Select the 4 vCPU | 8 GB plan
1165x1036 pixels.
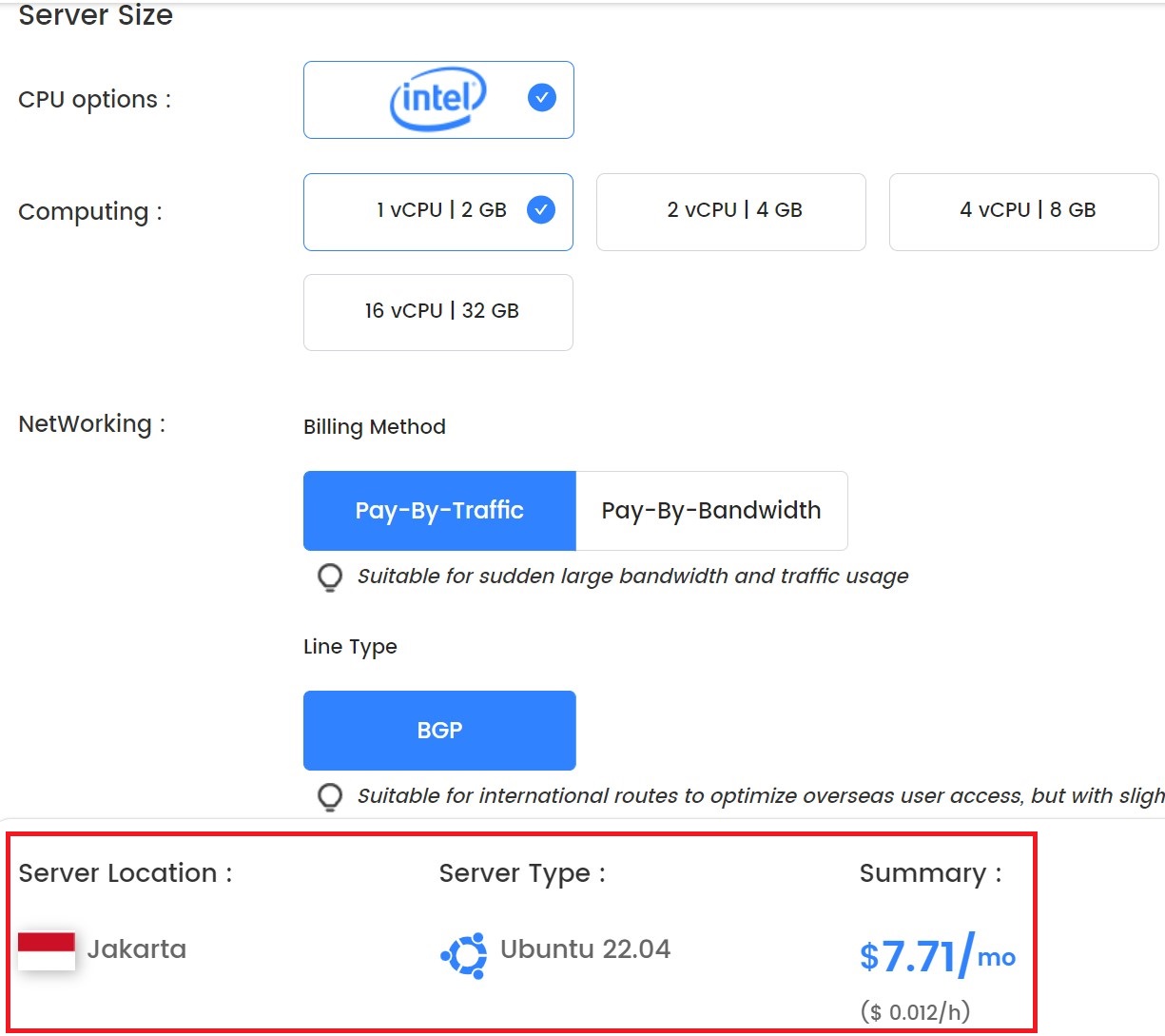pos(1022,211)
